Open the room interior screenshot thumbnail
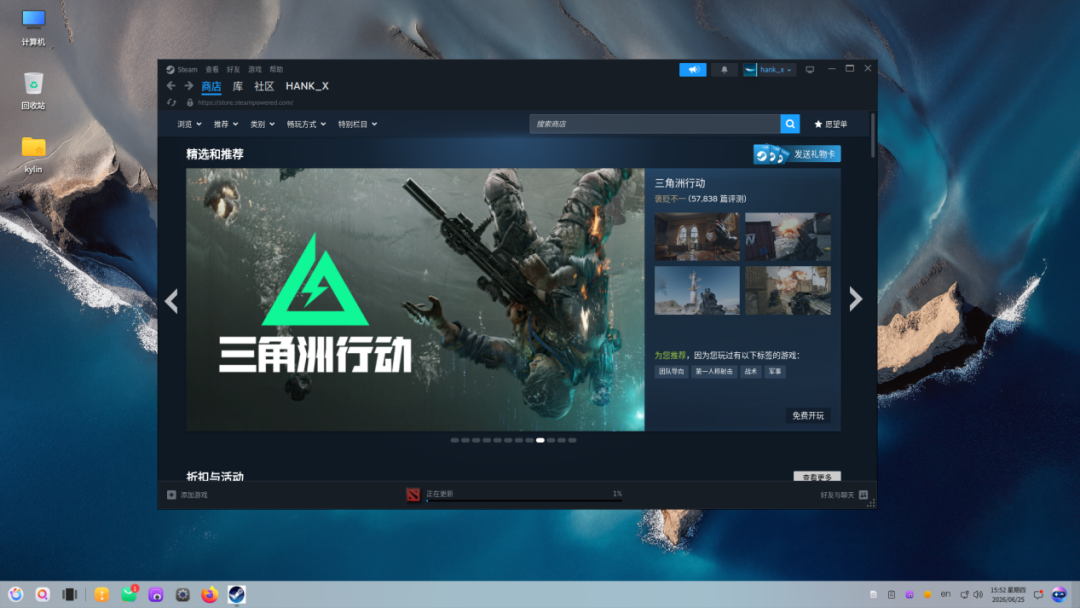This screenshot has height=608, width=1080. pos(697,237)
